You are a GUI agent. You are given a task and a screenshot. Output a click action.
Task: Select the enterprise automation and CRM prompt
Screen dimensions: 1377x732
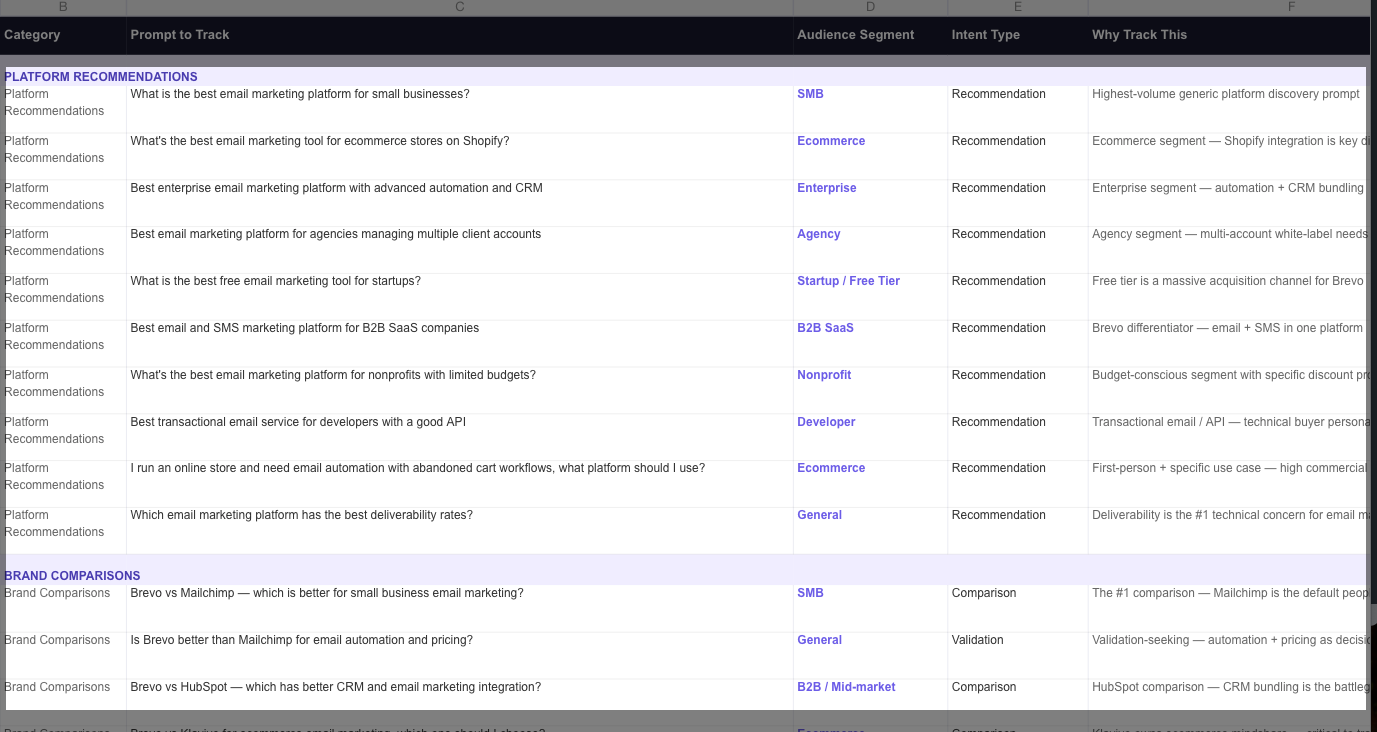coord(460,203)
